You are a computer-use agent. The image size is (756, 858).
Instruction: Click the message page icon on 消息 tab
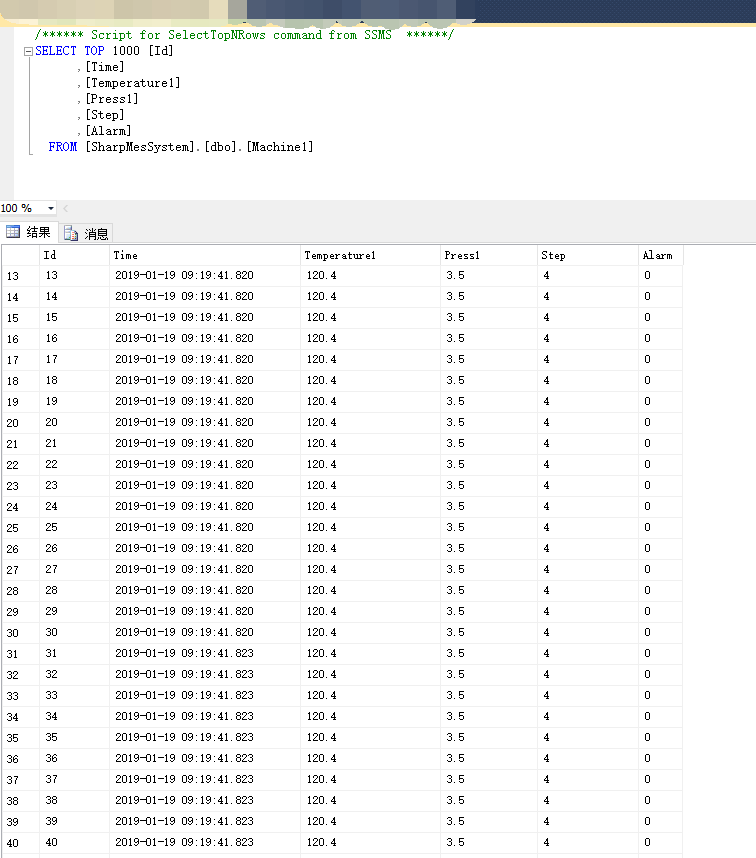[x=71, y=234]
